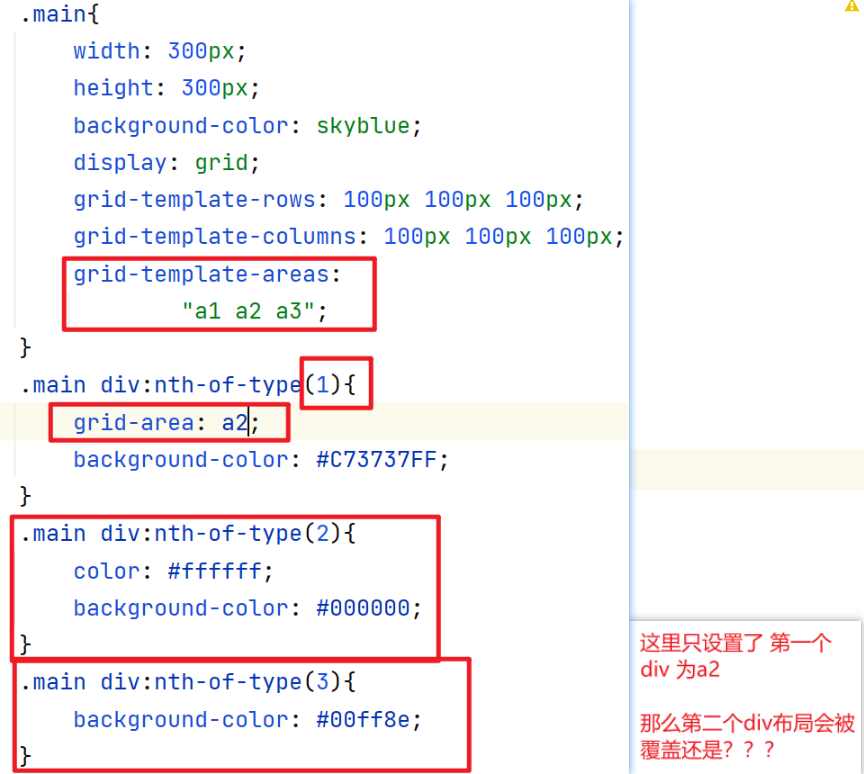
Task: Click the ".main{" selector line
Action: [60, 14]
